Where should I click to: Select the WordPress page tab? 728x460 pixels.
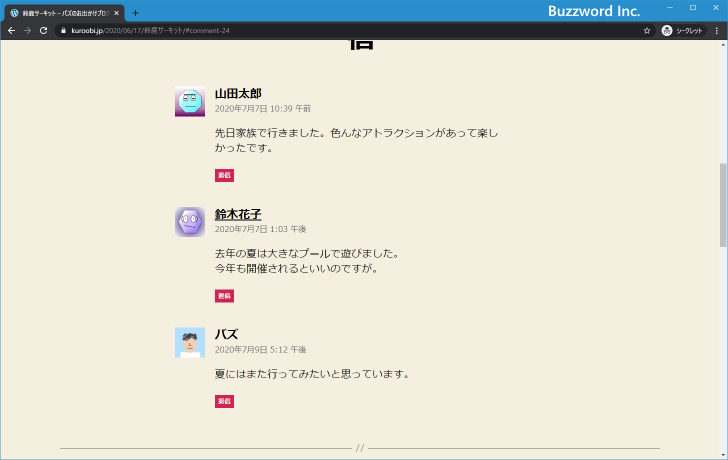click(x=62, y=13)
